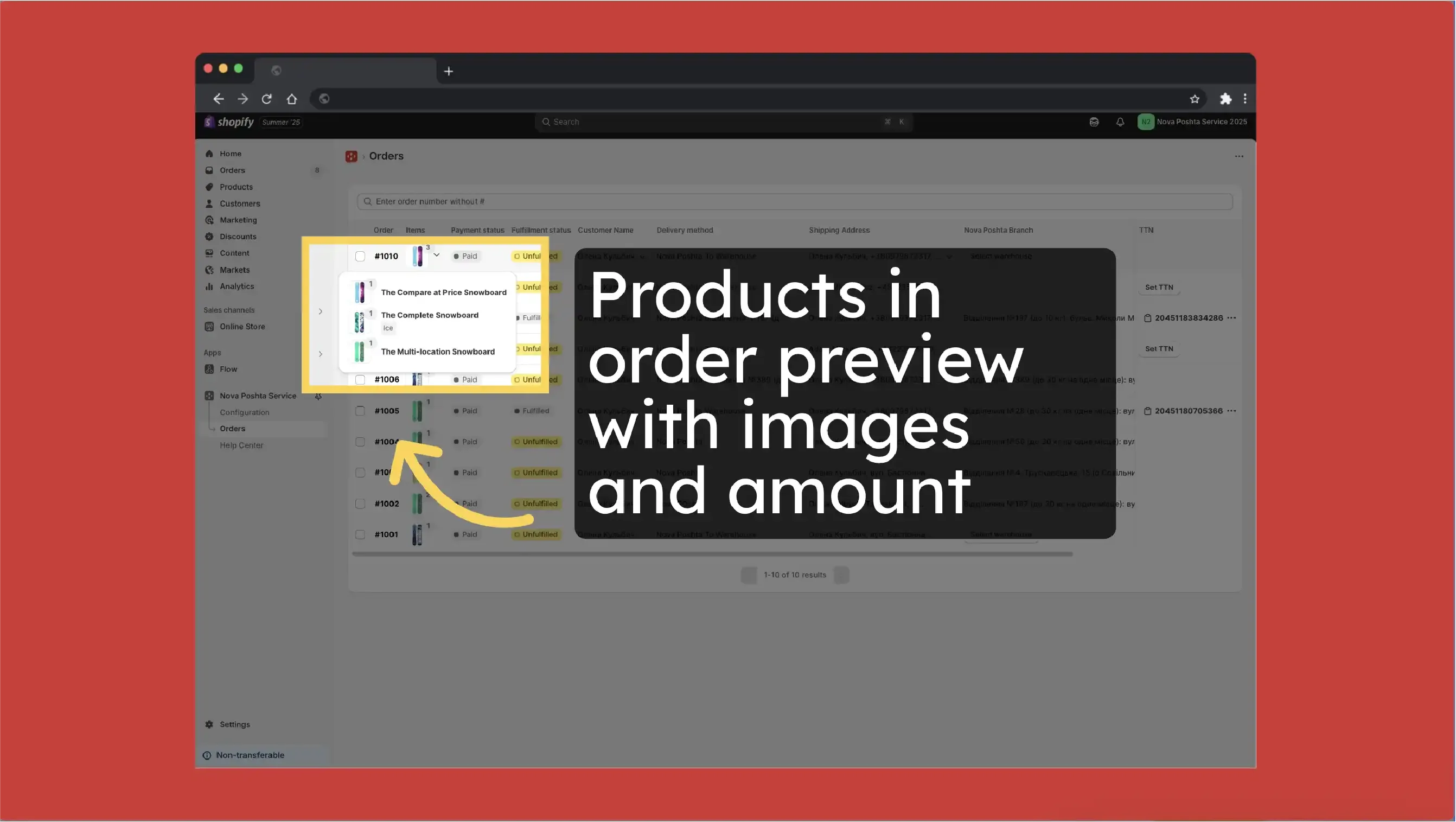The height and width of the screenshot is (822, 1456).
Task: Open more options next to TTN 20451180705366
Action: click(x=1231, y=411)
